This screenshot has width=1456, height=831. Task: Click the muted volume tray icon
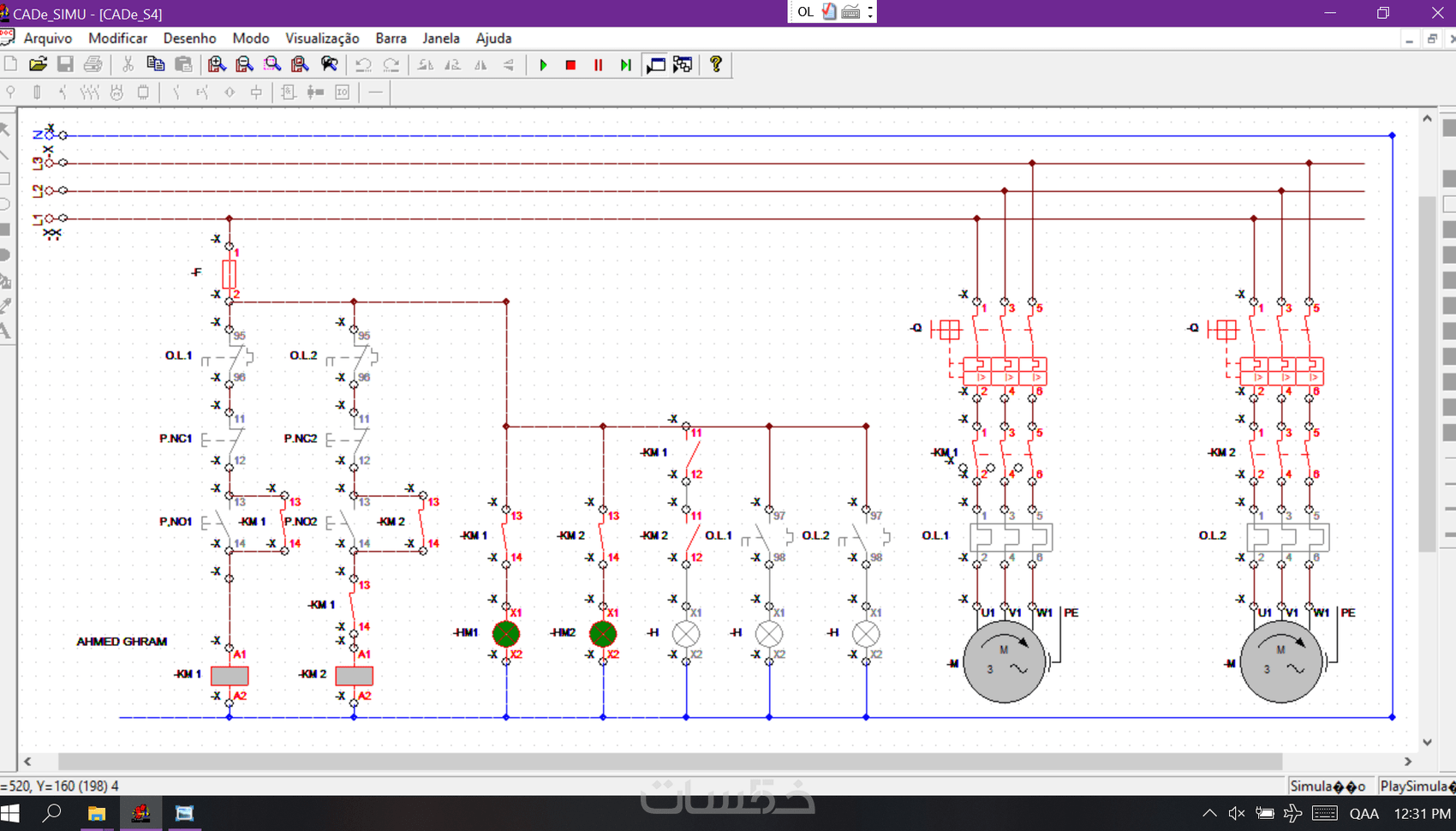tap(1237, 813)
